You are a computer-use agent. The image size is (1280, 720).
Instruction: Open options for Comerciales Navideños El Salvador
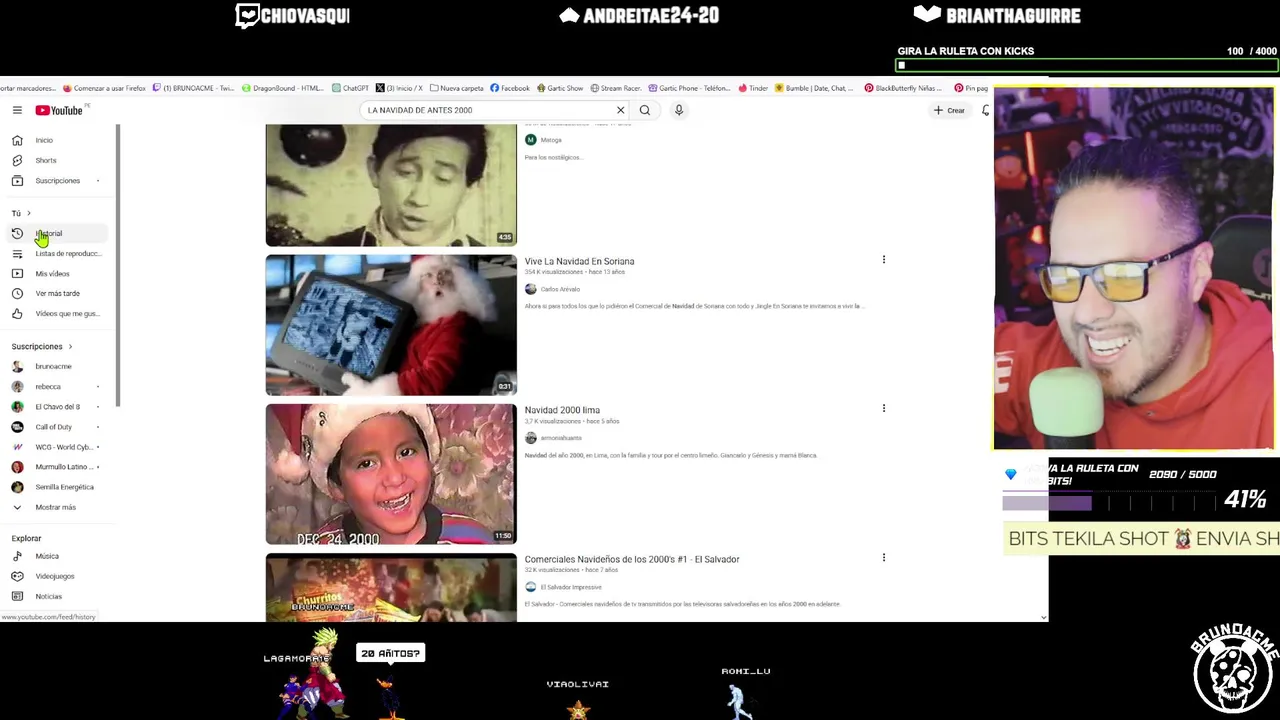884,557
